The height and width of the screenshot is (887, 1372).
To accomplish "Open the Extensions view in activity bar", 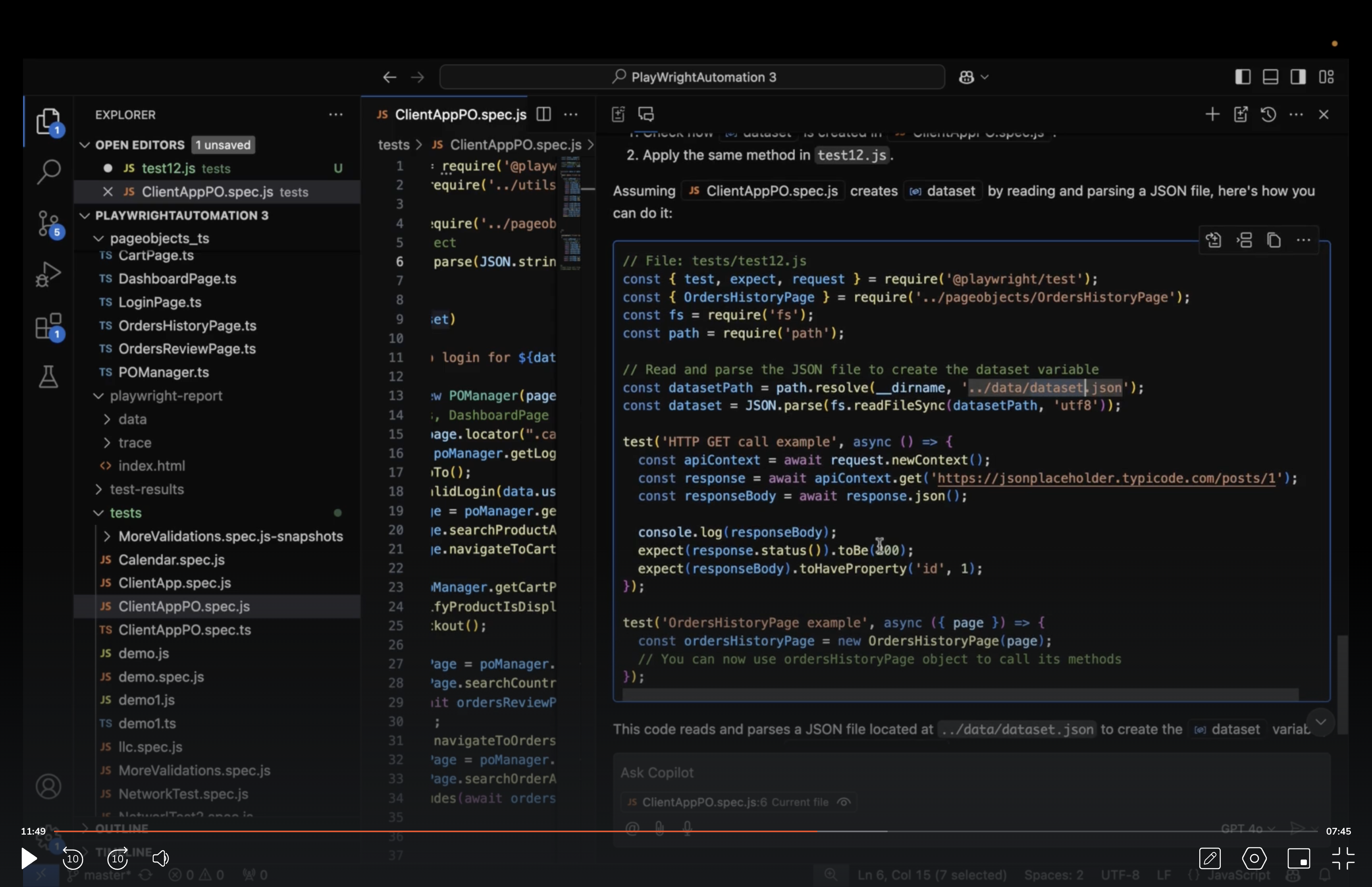I will click(x=50, y=327).
